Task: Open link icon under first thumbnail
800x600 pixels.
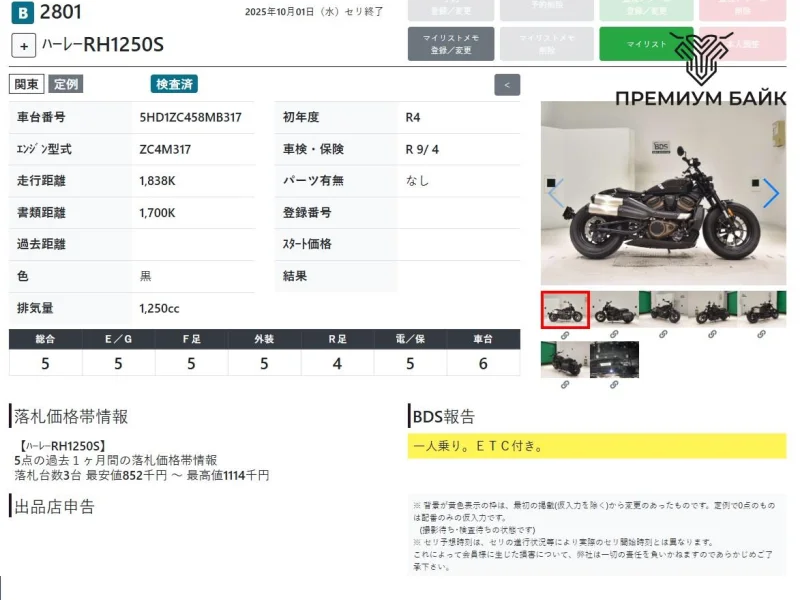Action: [x=565, y=335]
